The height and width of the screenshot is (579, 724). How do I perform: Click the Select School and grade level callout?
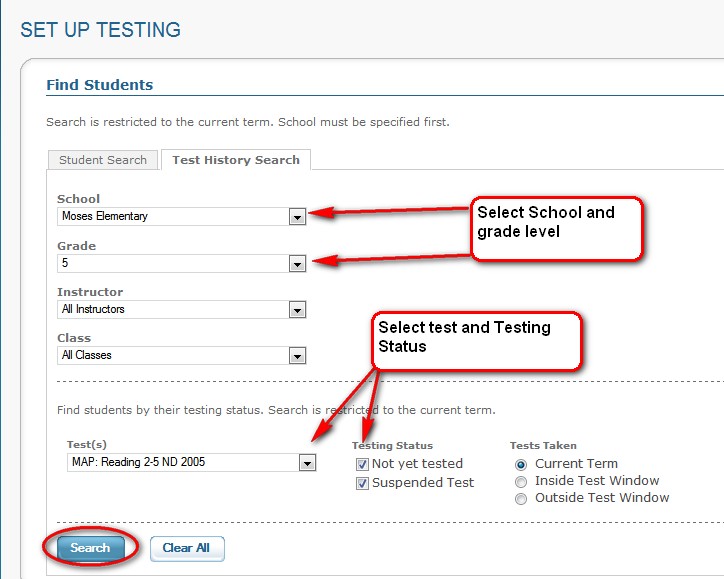tap(555, 228)
